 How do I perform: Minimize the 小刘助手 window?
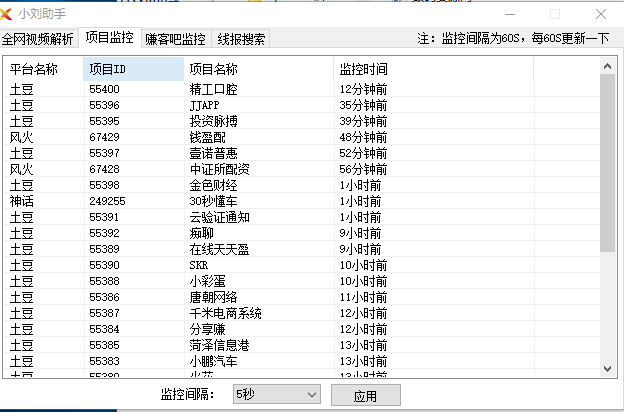pyautogui.click(x=510, y=14)
